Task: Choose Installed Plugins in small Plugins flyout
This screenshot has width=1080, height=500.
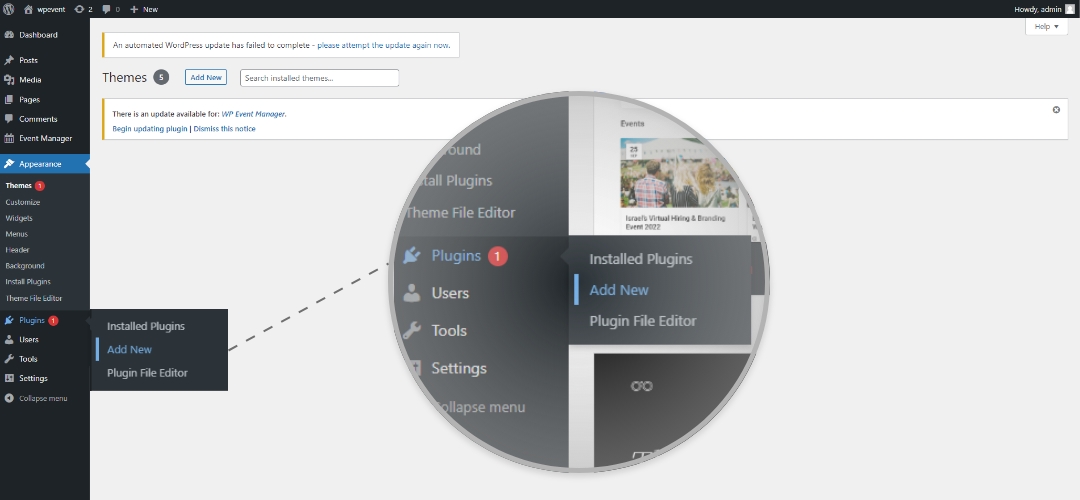Action: click(146, 326)
